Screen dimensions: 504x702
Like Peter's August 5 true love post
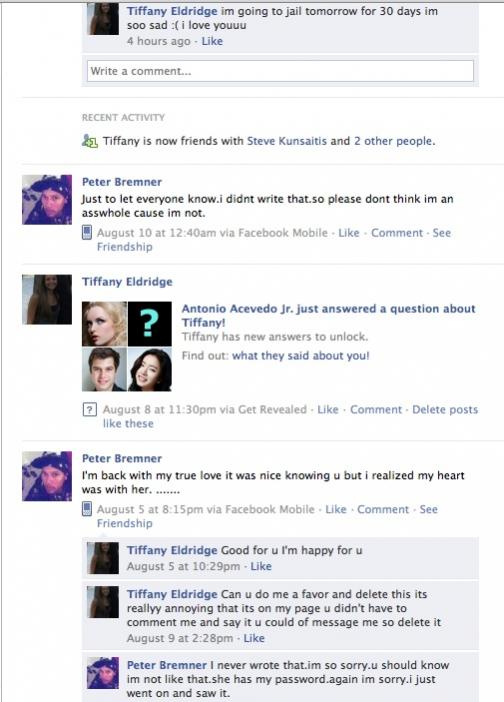pyautogui.click(x=336, y=509)
